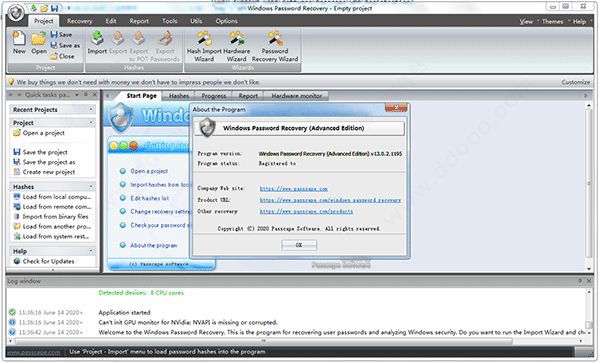Collapse the Help section in Quick tasks
This screenshot has height=363, width=600.
91,251
